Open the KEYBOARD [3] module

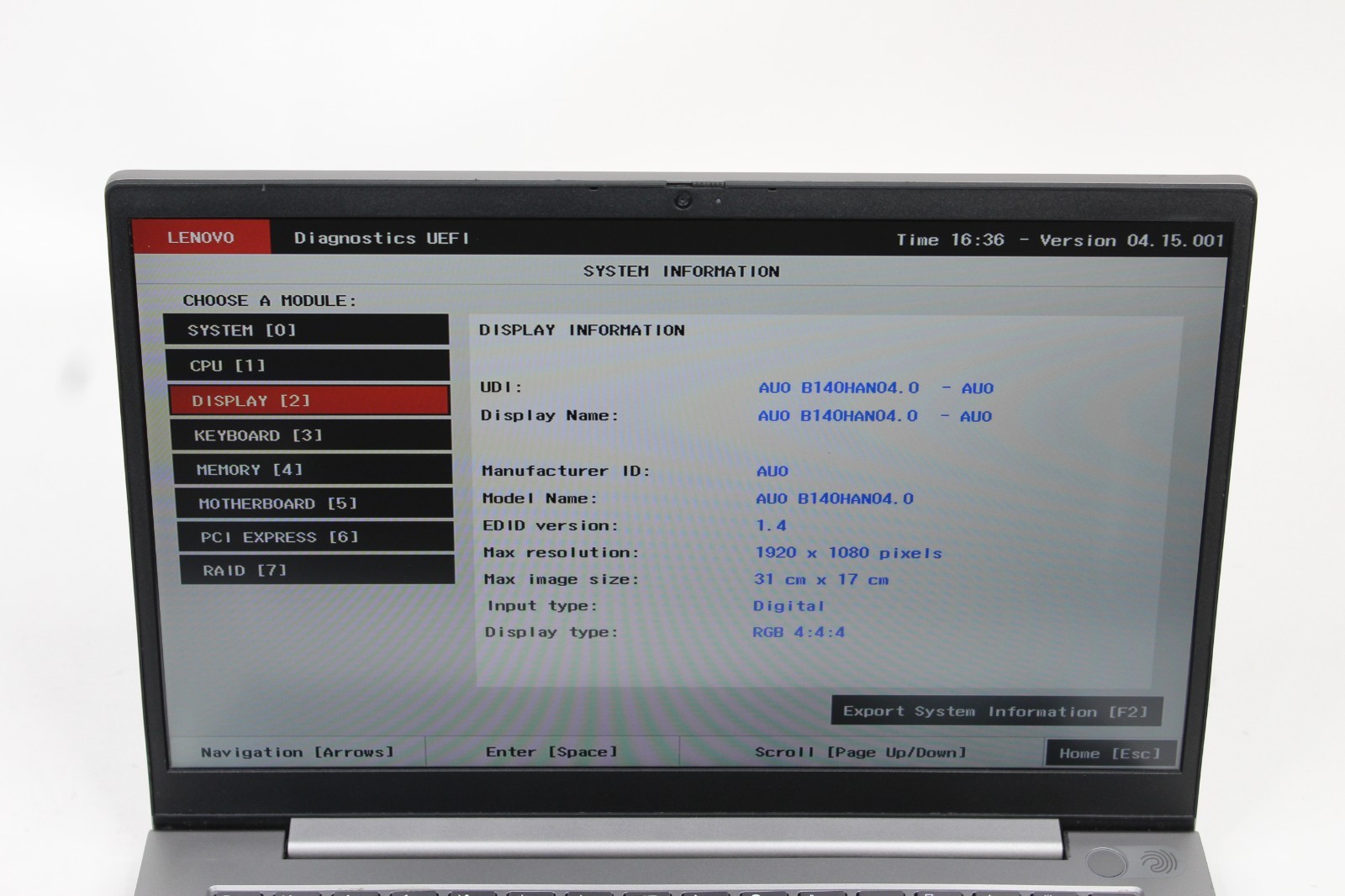(x=311, y=435)
